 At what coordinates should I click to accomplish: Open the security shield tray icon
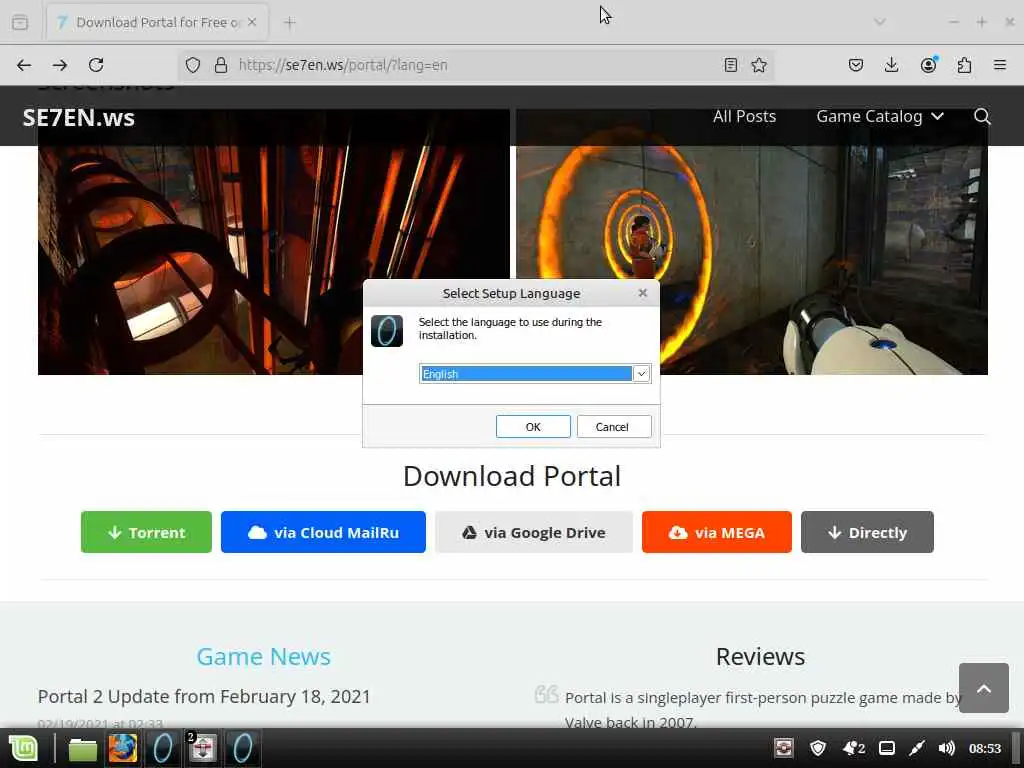[x=818, y=748]
